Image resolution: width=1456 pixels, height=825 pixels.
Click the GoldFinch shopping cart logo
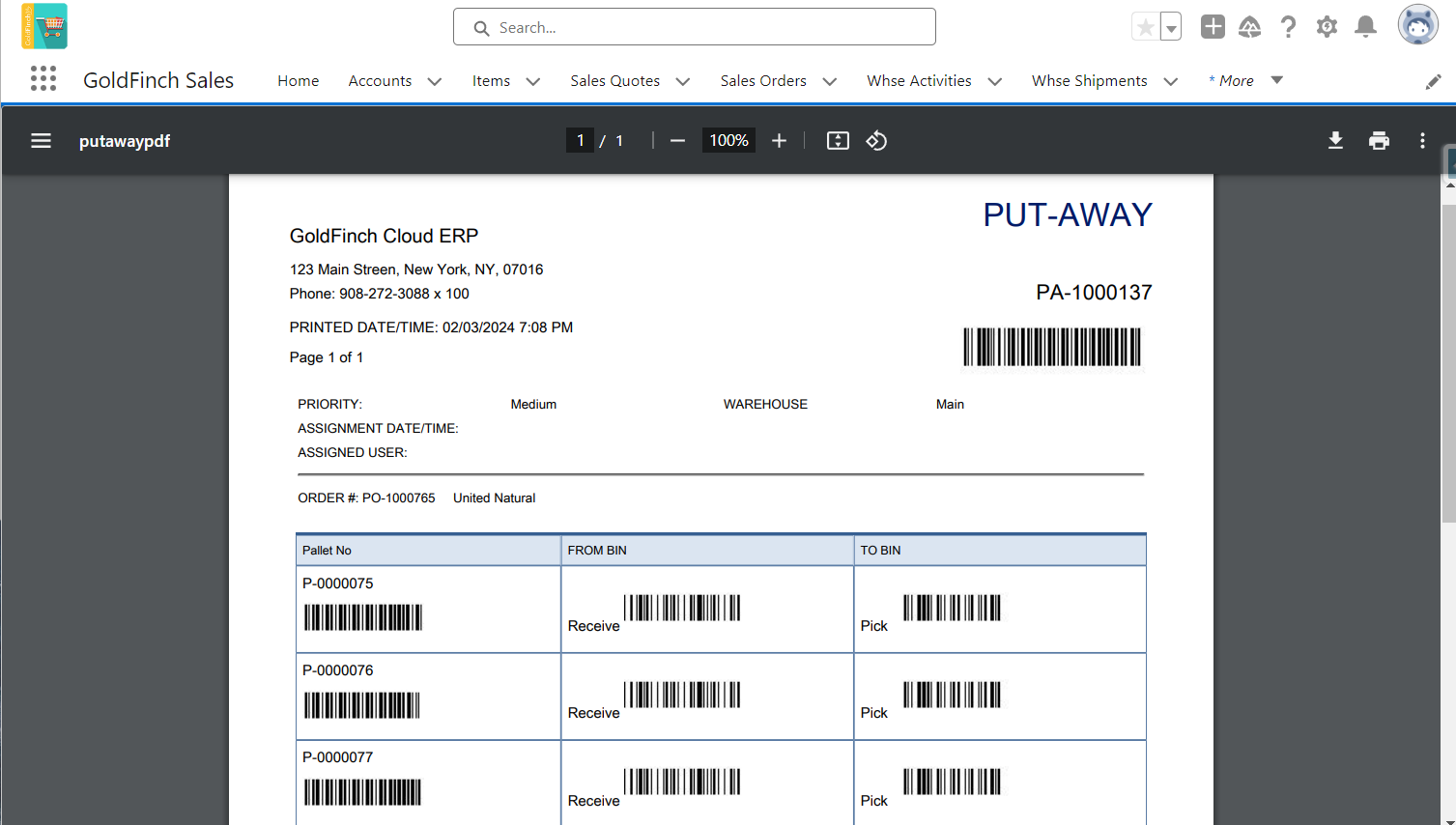[x=44, y=26]
